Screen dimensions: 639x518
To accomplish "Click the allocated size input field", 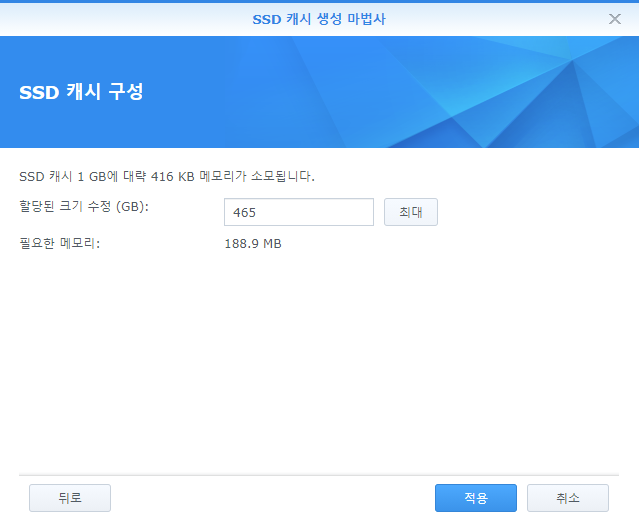I will [299, 212].
